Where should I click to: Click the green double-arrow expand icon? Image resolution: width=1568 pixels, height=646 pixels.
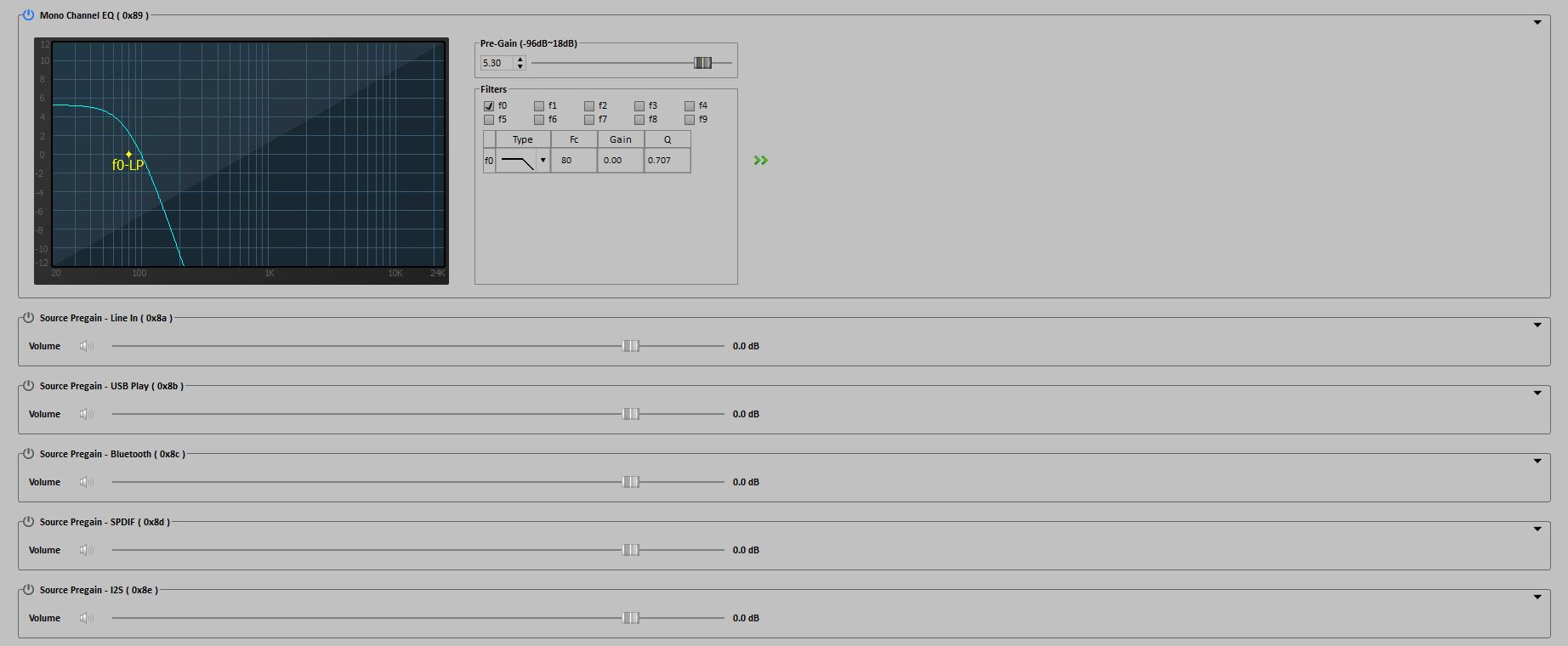[760, 160]
